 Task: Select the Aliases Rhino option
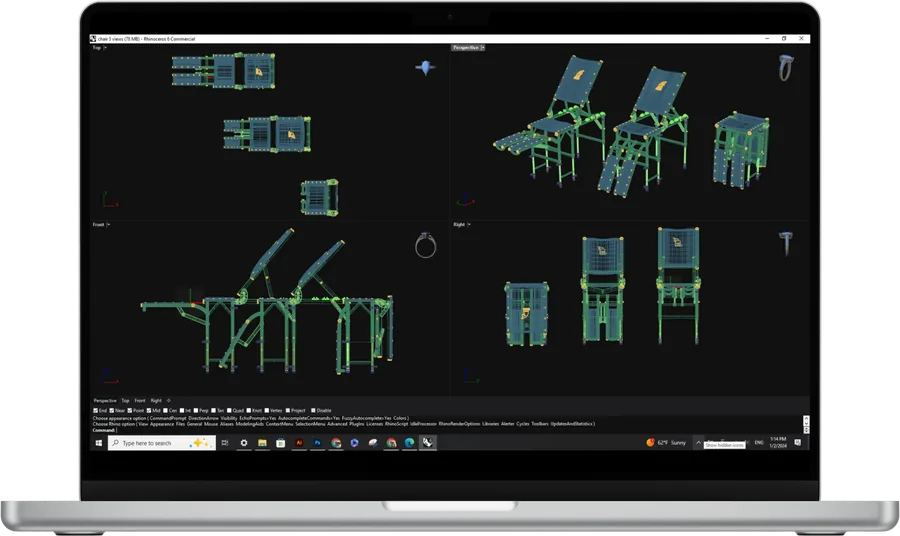[227, 424]
